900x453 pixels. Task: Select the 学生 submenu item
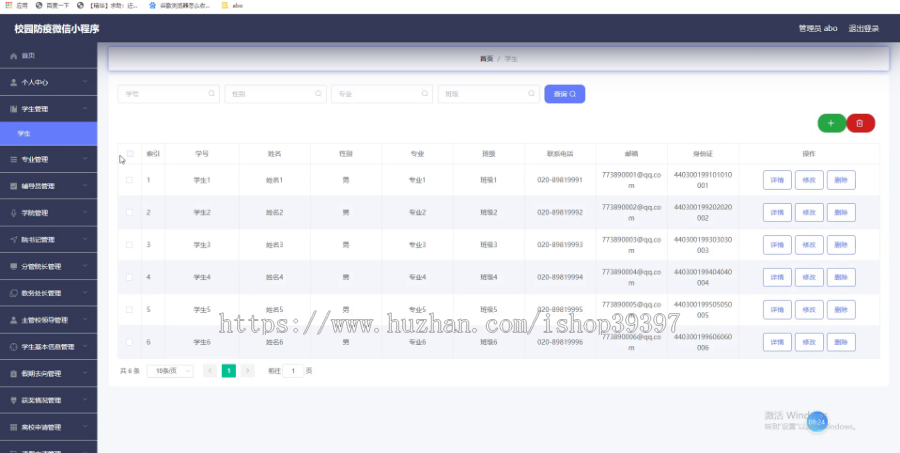[48, 134]
